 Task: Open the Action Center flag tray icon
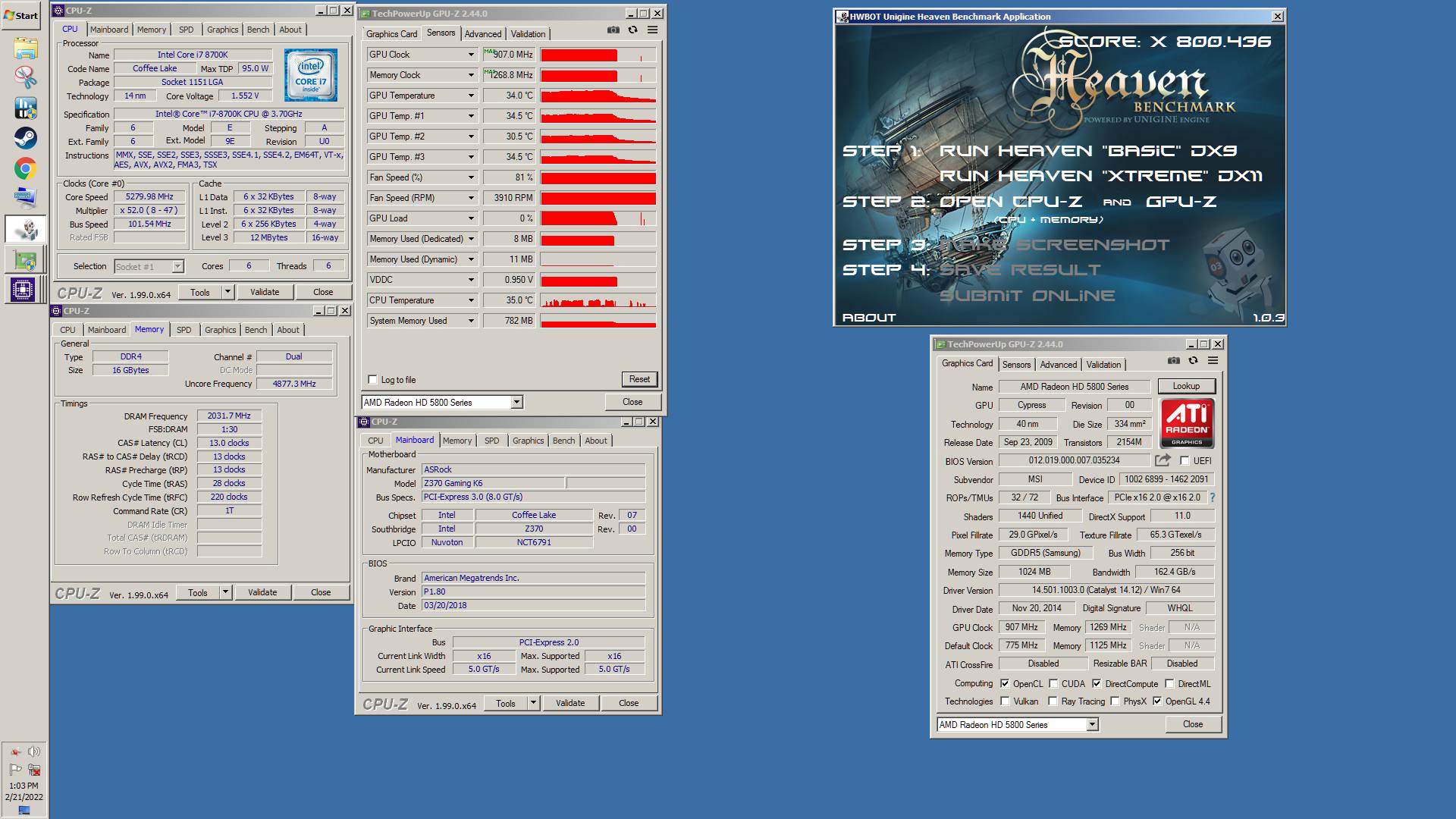[x=15, y=770]
